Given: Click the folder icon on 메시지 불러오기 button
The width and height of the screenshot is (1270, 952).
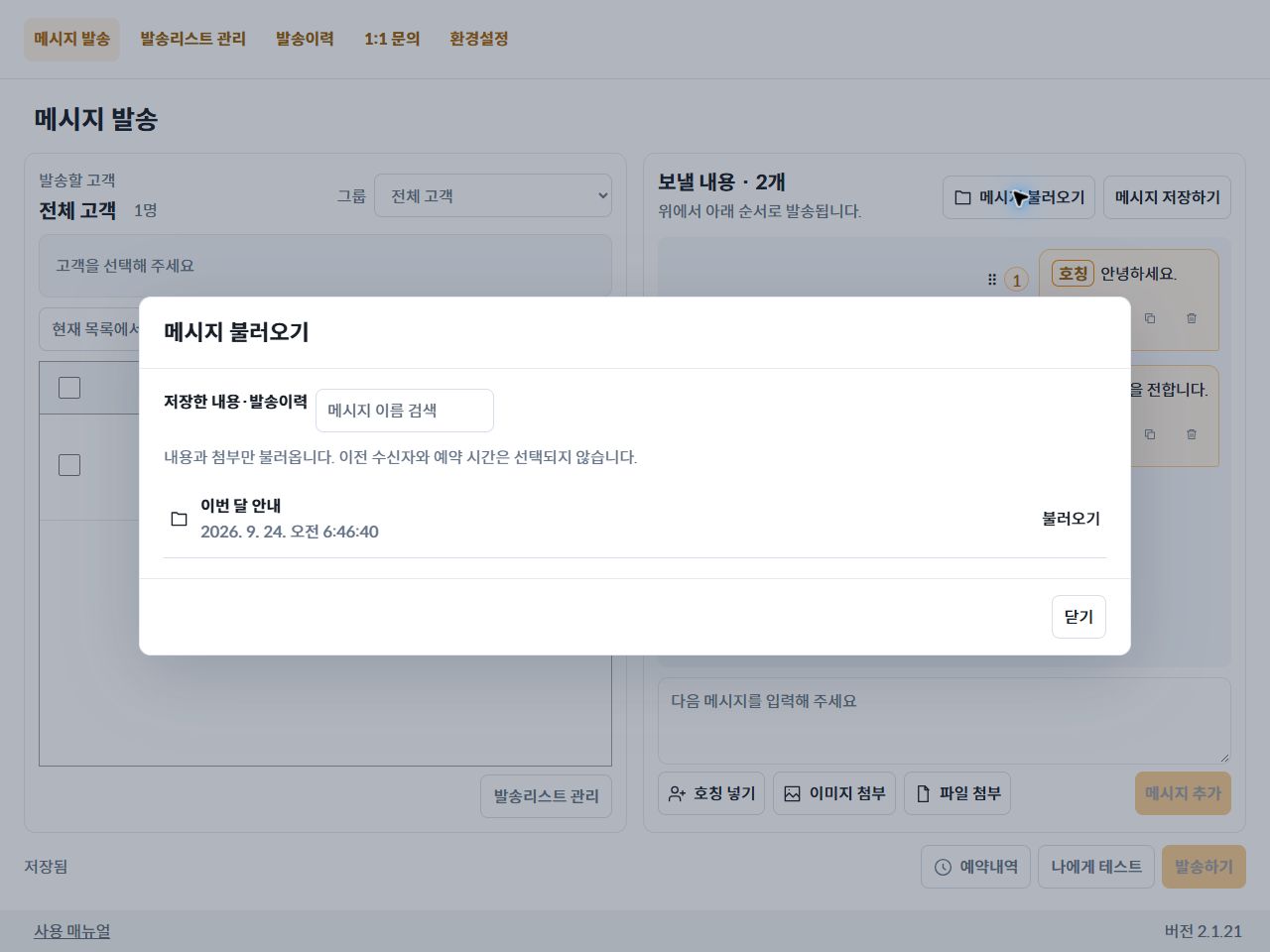Looking at the screenshot, I should tap(962, 197).
